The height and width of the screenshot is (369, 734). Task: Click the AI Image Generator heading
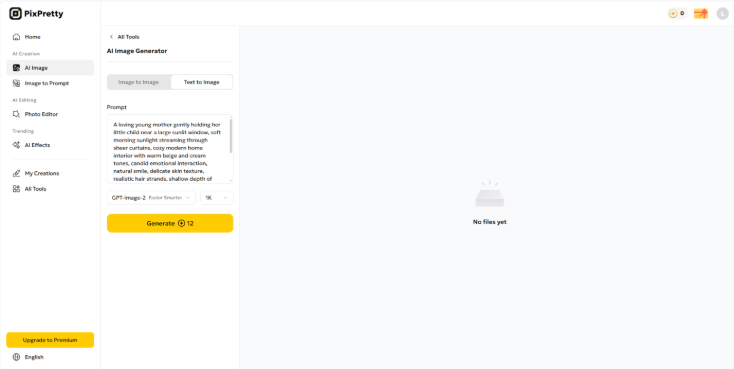[137, 51]
